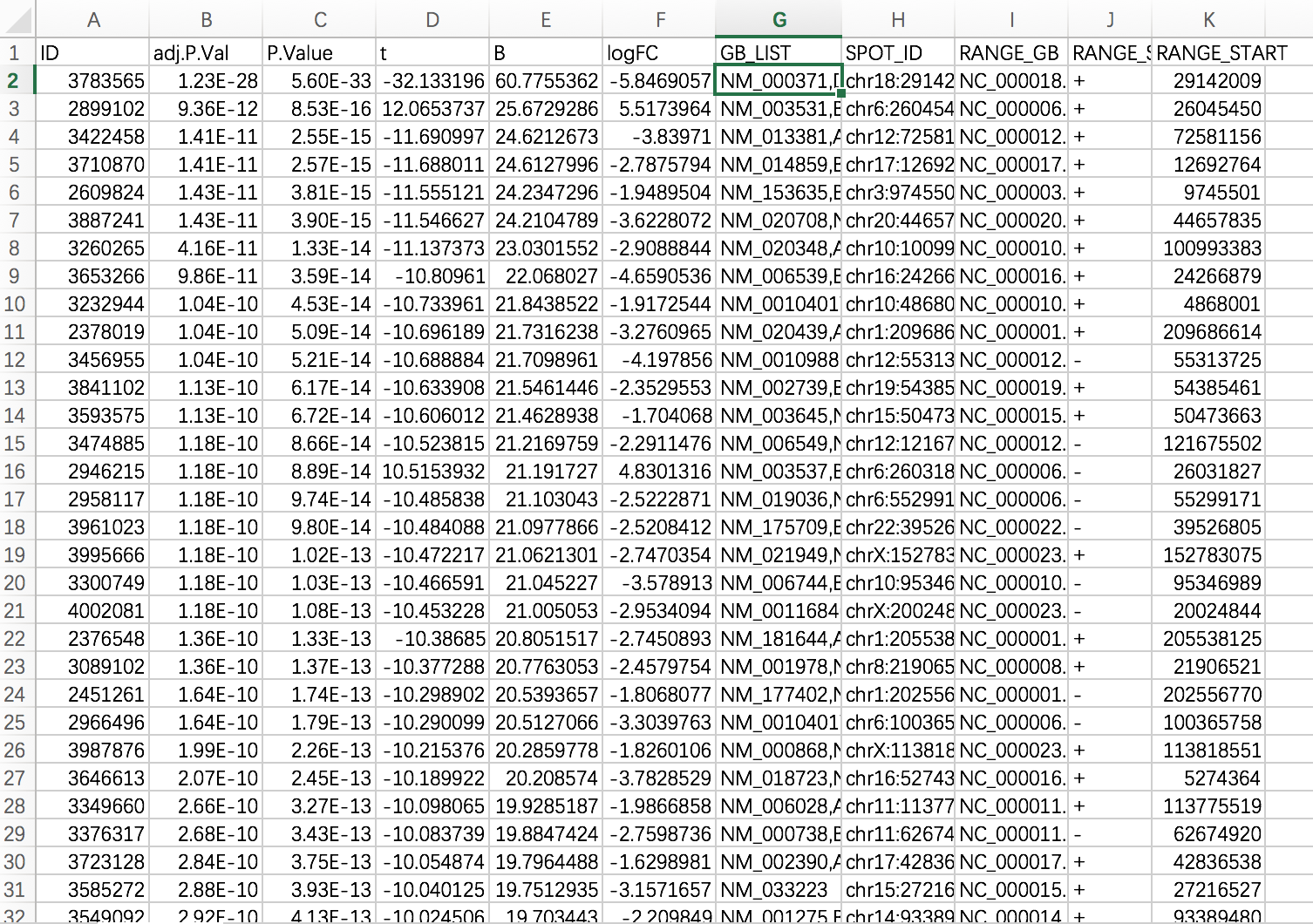Select the NM_000371 active cell
Screen dimensions: 1313x924
click(x=779, y=80)
